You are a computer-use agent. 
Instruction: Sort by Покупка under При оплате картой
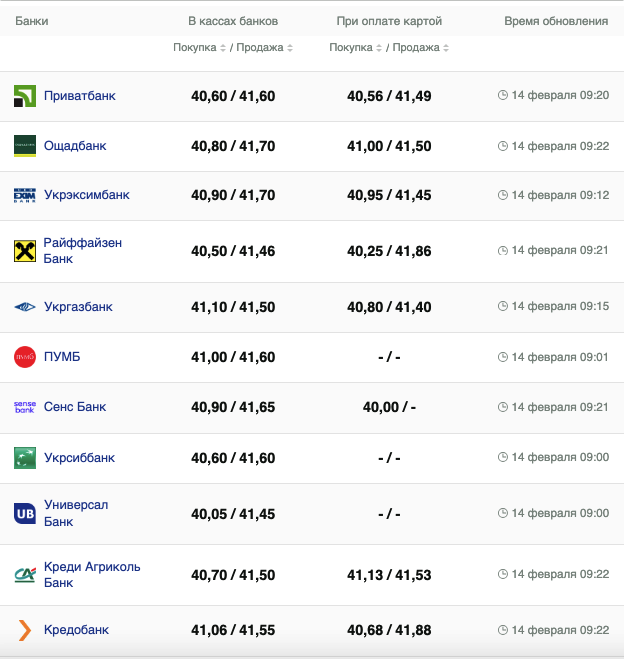[x=355, y=48]
